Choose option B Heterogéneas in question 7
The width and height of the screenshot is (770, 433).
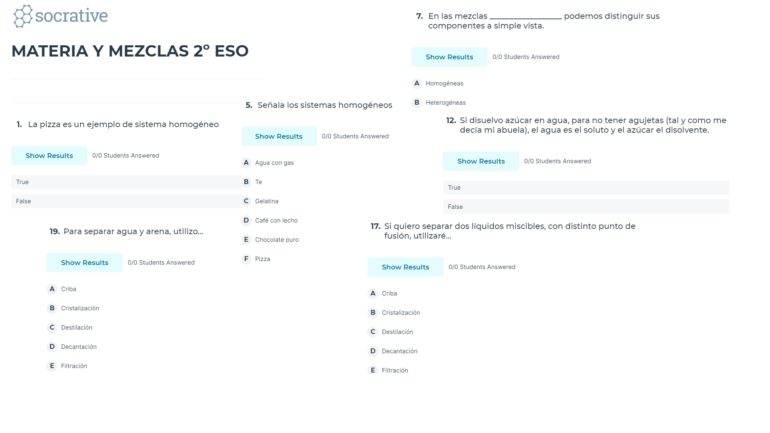(x=440, y=103)
